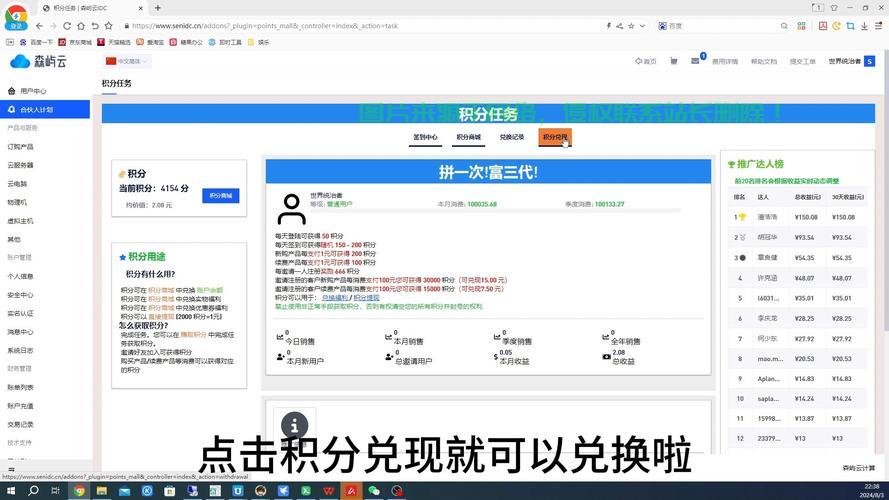
Task: Open 系统日志 in the sidebar
Action: click(20, 350)
